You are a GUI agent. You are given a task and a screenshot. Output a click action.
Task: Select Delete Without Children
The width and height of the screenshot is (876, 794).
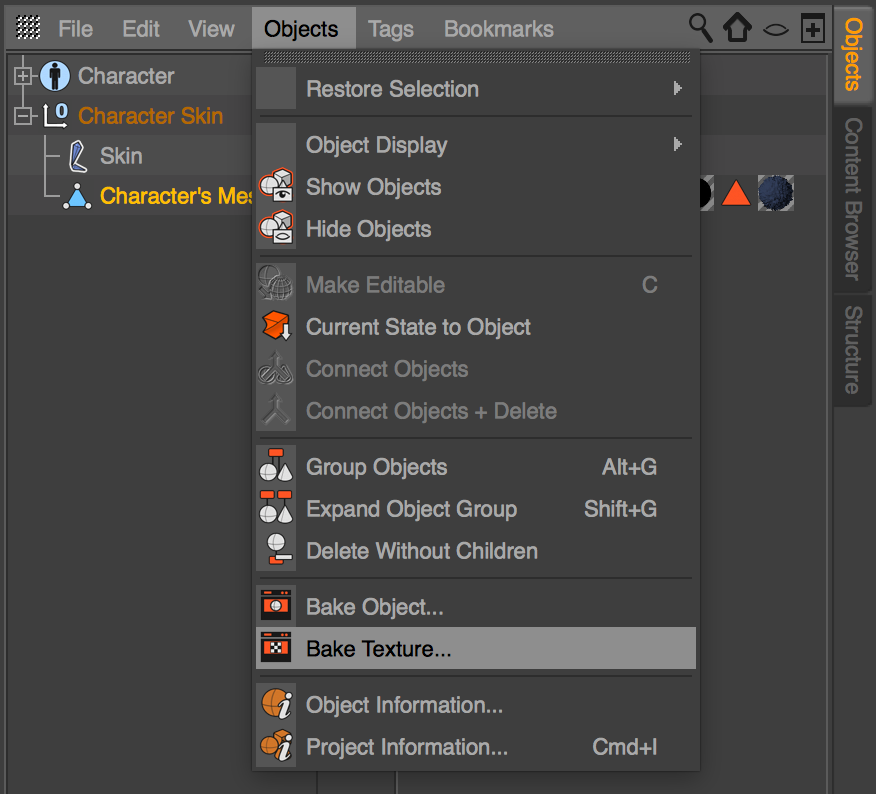tap(421, 551)
